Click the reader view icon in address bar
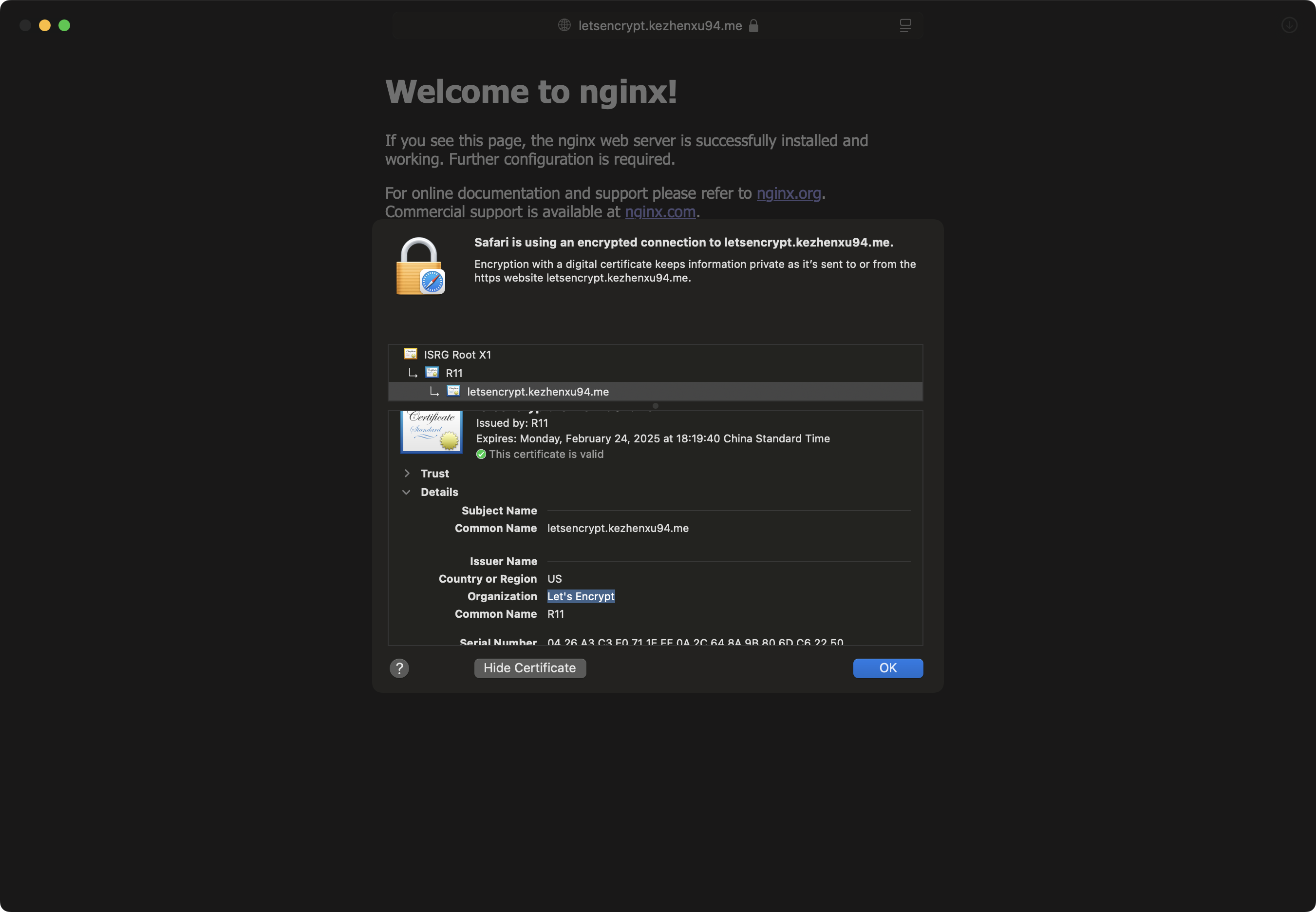This screenshot has height=912, width=1316. [x=905, y=25]
